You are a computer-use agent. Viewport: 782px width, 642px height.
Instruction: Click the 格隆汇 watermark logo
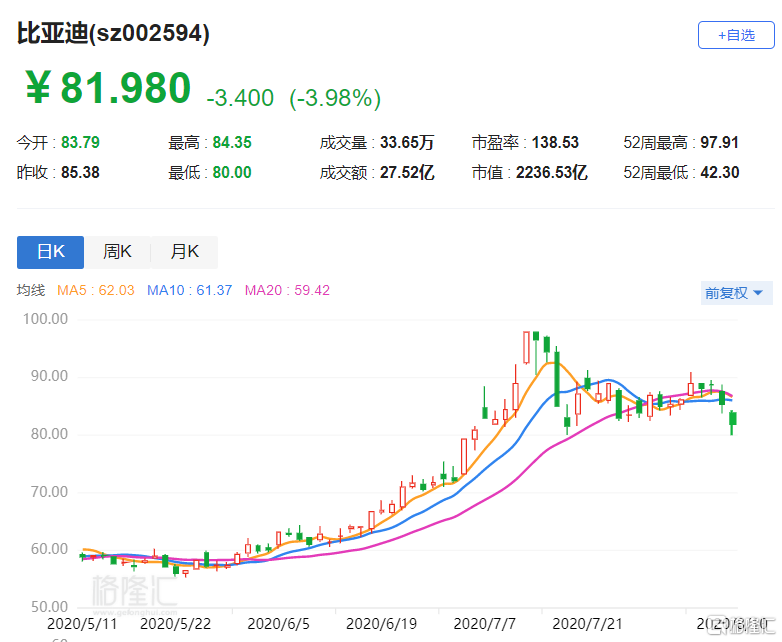[x=134, y=590]
